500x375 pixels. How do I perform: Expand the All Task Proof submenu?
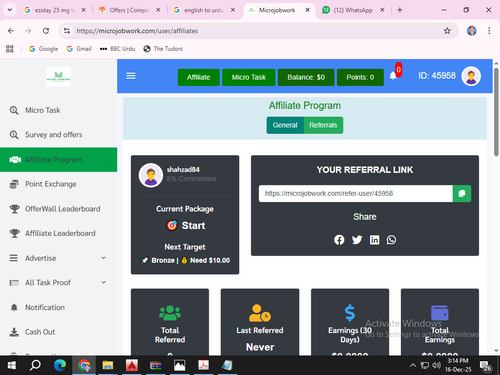pyautogui.click(x=104, y=282)
